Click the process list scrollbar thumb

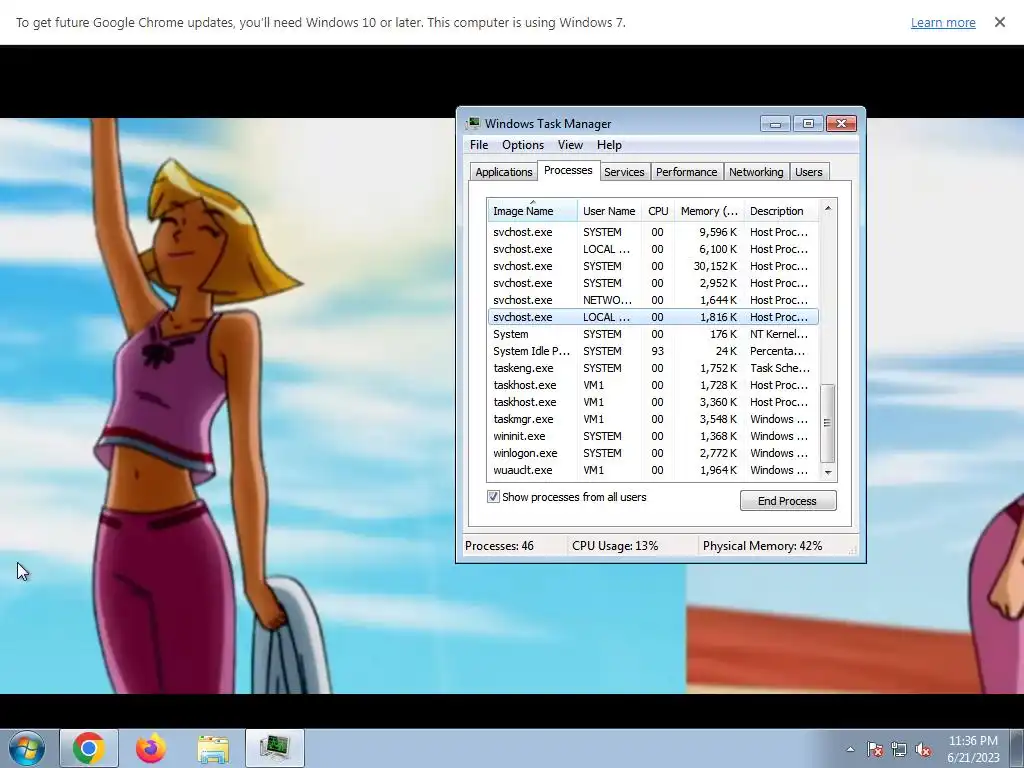click(827, 423)
